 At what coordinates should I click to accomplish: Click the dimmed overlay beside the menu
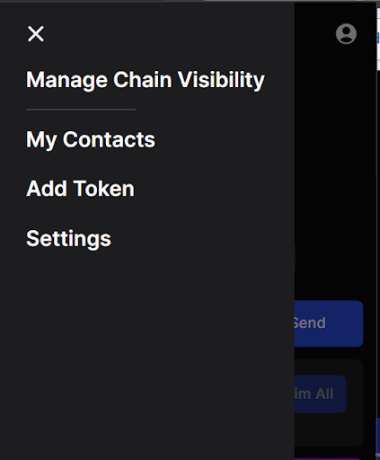click(333, 167)
